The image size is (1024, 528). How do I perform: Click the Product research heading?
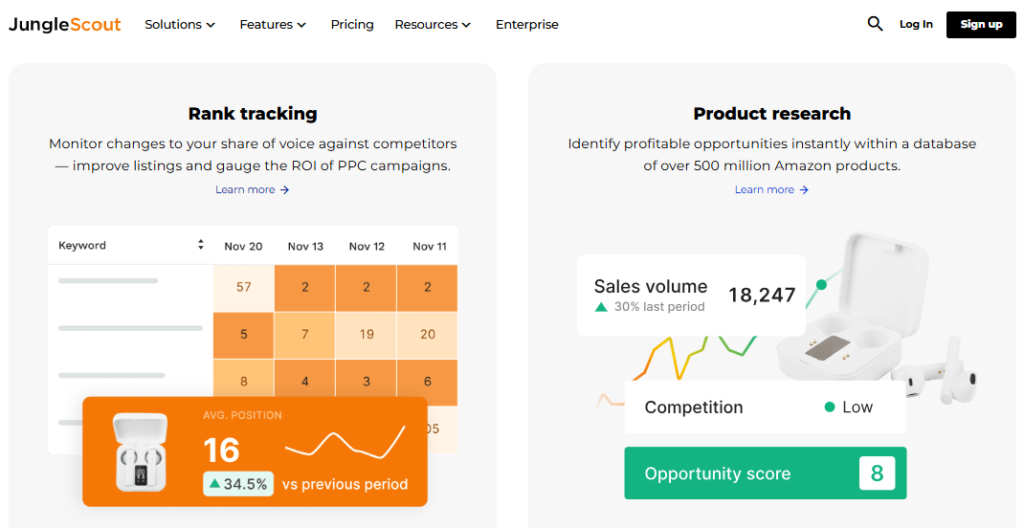pyautogui.click(x=772, y=114)
